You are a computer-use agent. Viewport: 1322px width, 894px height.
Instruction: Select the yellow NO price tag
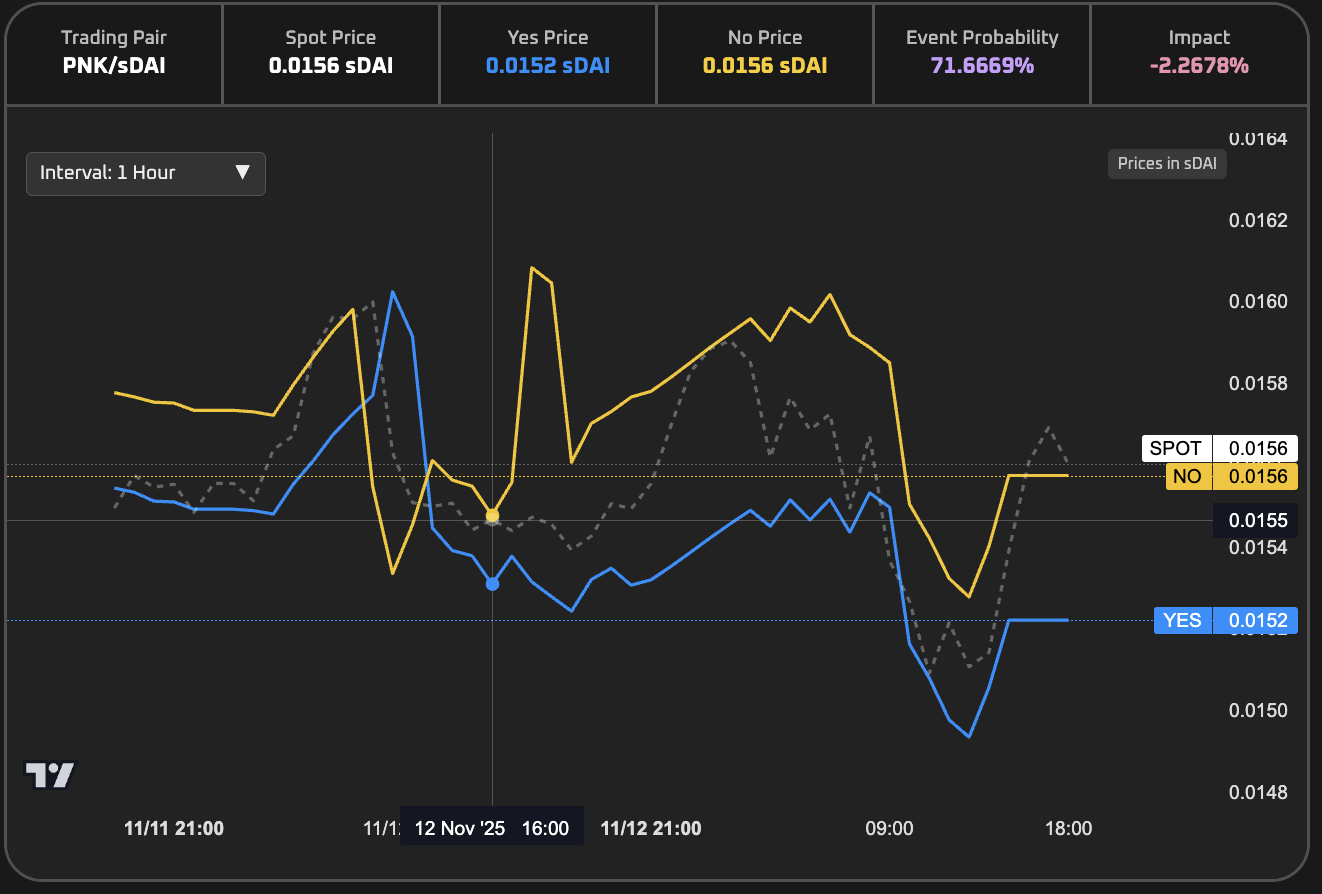[1187, 477]
